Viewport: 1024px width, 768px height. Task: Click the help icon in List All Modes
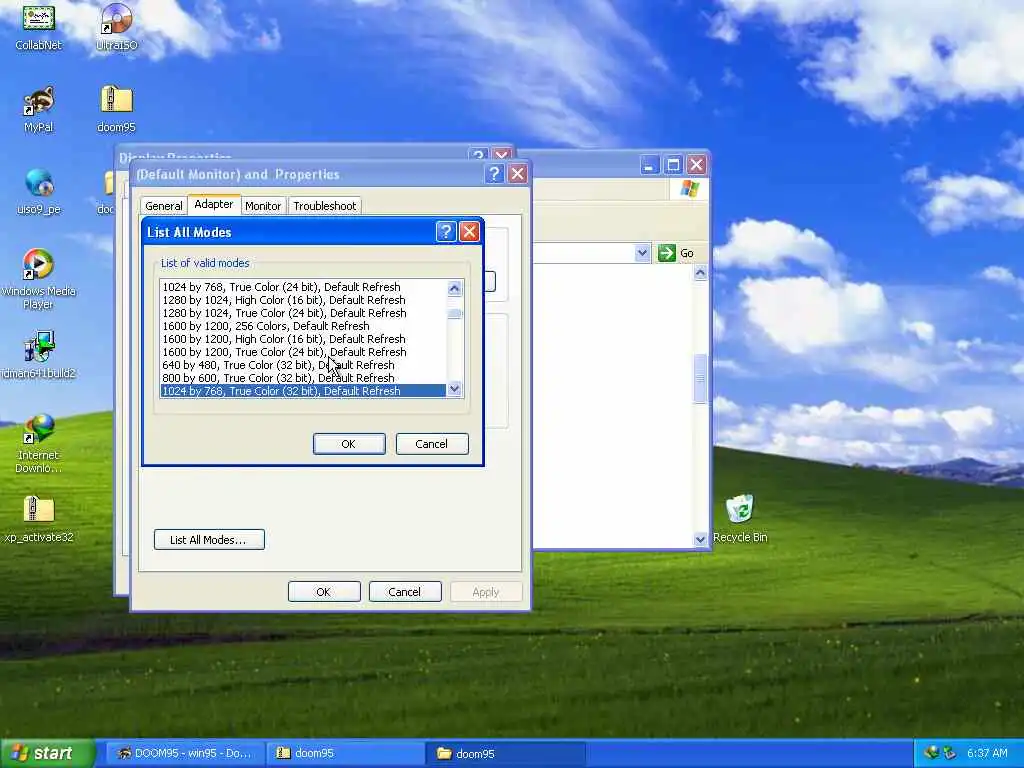(445, 231)
